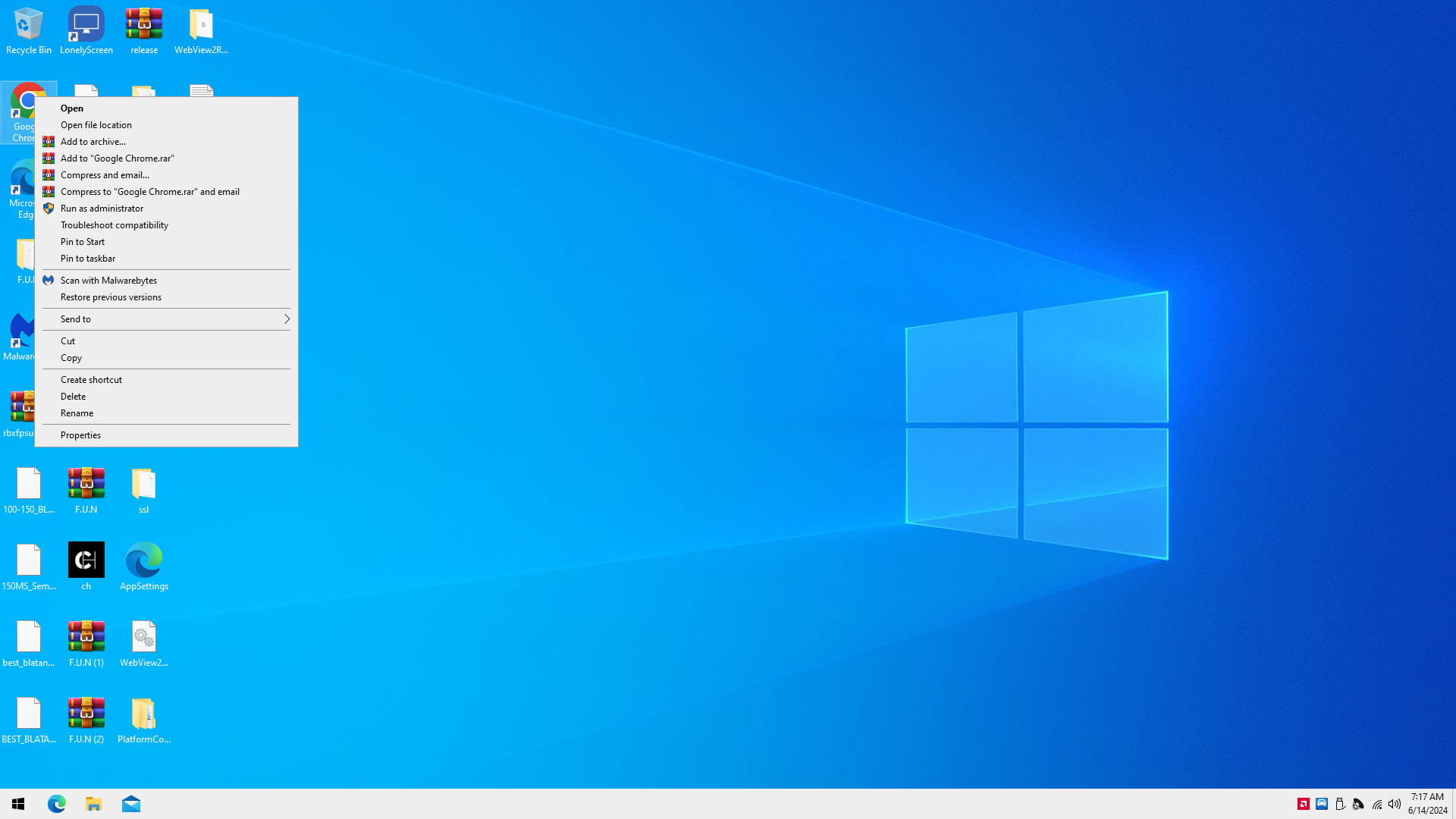This screenshot has height=819, width=1456.
Task: Open Microsoft Edge from the taskbar
Action: (x=57, y=804)
